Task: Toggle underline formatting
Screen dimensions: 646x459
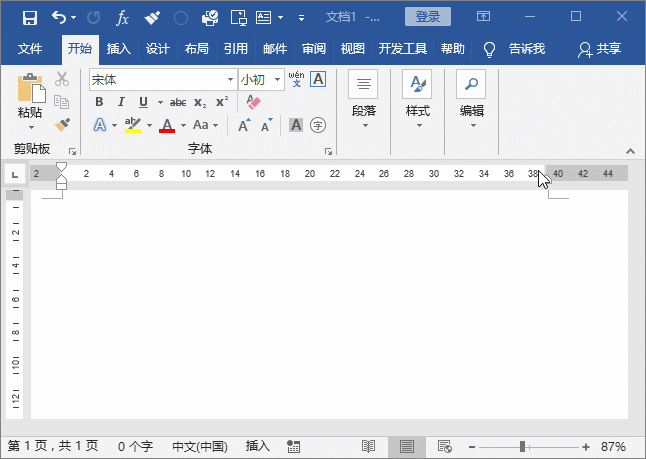Action: click(x=143, y=102)
